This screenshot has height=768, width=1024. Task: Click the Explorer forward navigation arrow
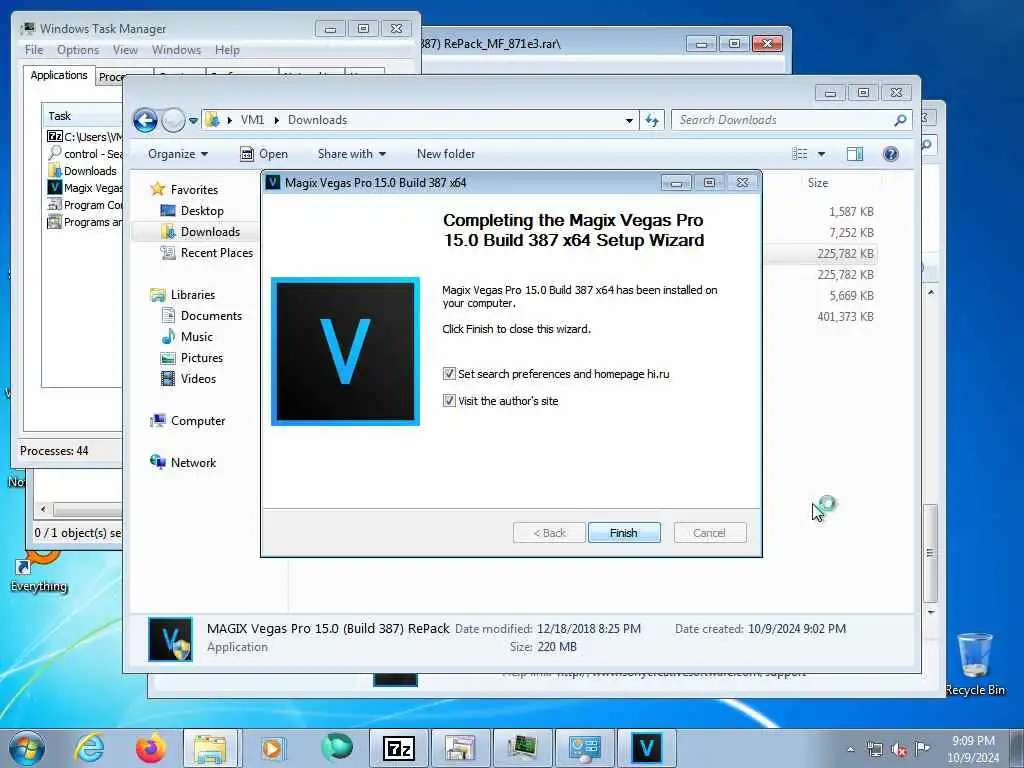click(x=173, y=120)
